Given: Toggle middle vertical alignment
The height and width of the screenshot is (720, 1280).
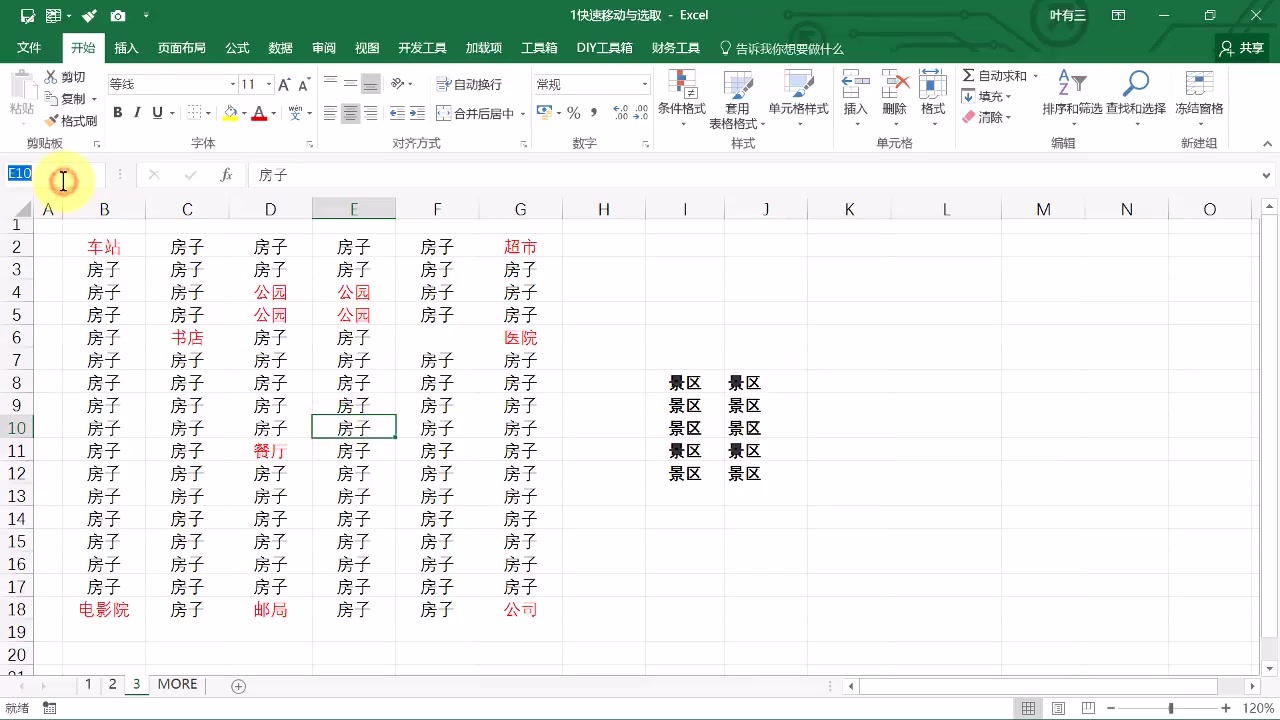Looking at the screenshot, I should pyautogui.click(x=350, y=84).
